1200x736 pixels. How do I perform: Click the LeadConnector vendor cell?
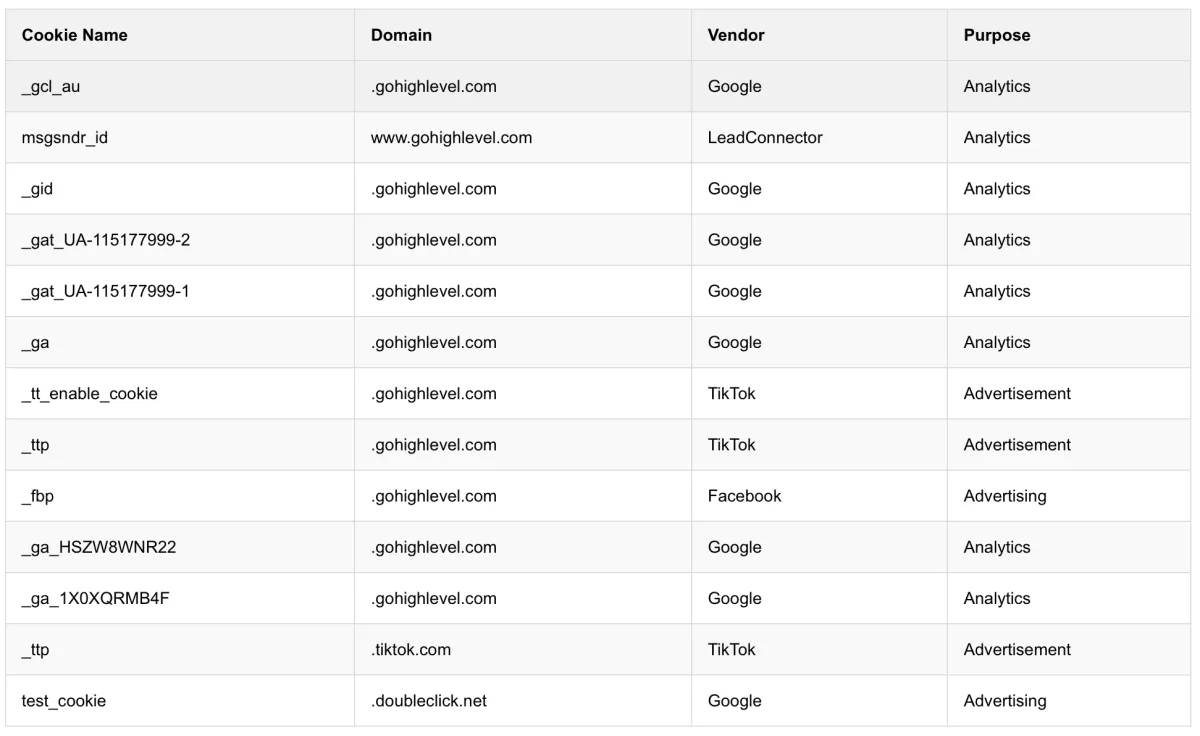(x=765, y=138)
